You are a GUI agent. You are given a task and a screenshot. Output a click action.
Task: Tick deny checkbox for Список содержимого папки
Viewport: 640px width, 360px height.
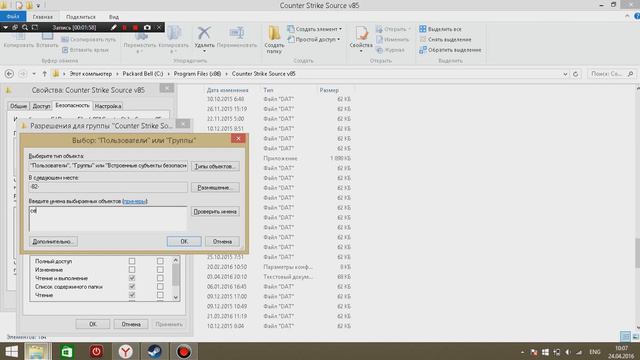[x=160, y=287]
